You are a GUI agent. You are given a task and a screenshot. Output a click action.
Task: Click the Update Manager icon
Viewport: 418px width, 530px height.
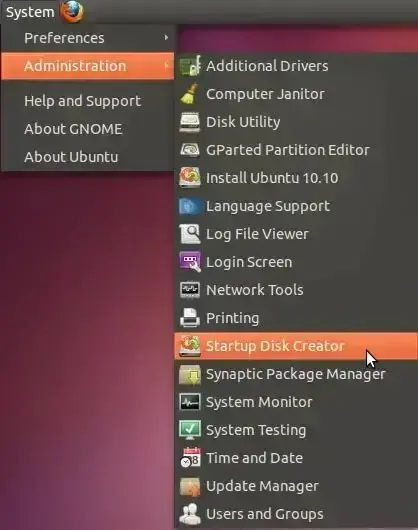190,486
